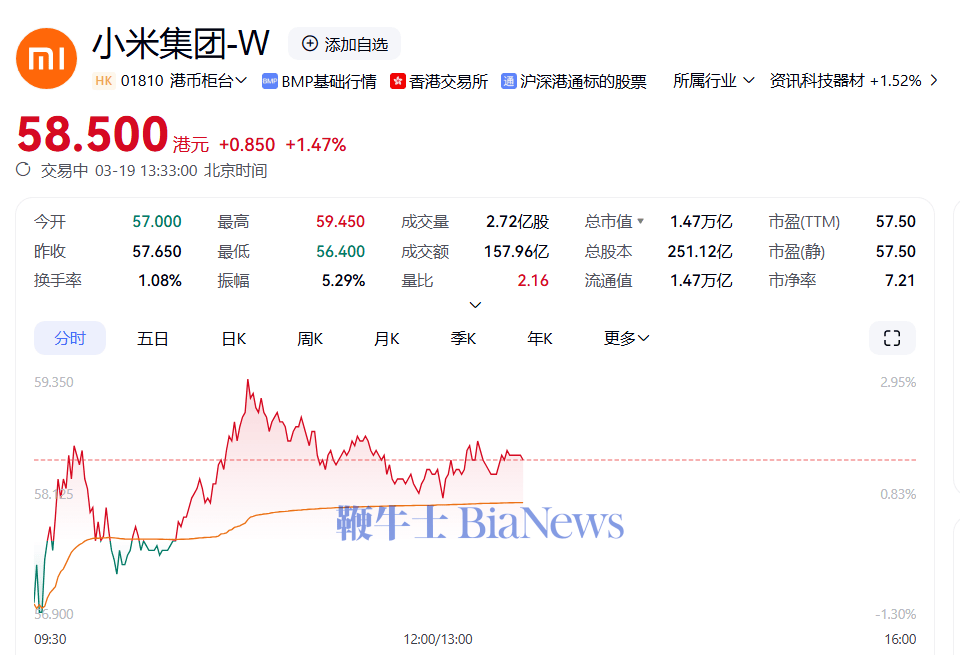Switch to the 季K quarterly chart tab
The height and width of the screenshot is (655, 960).
click(x=463, y=339)
